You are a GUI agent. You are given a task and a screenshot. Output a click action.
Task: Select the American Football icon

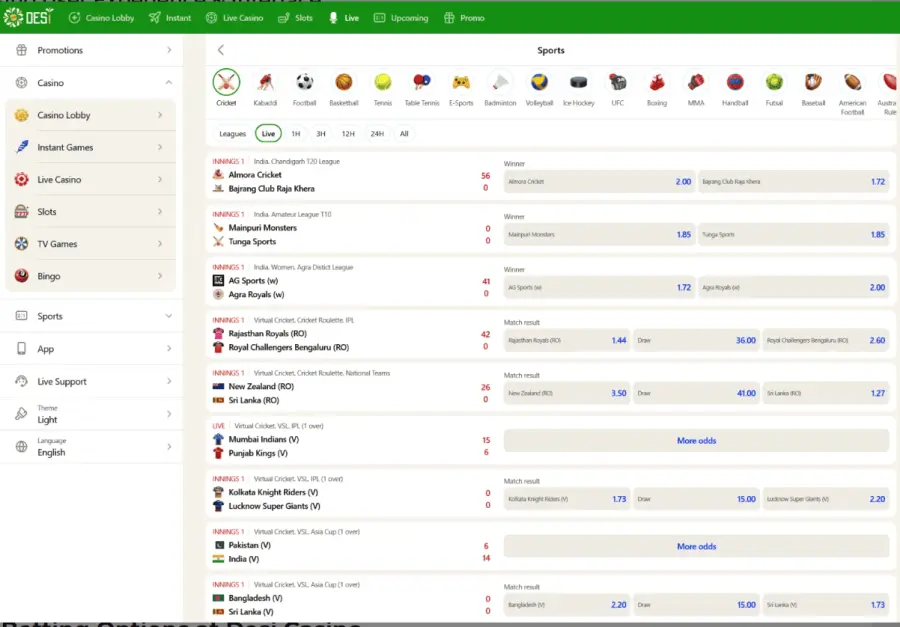click(852, 82)
